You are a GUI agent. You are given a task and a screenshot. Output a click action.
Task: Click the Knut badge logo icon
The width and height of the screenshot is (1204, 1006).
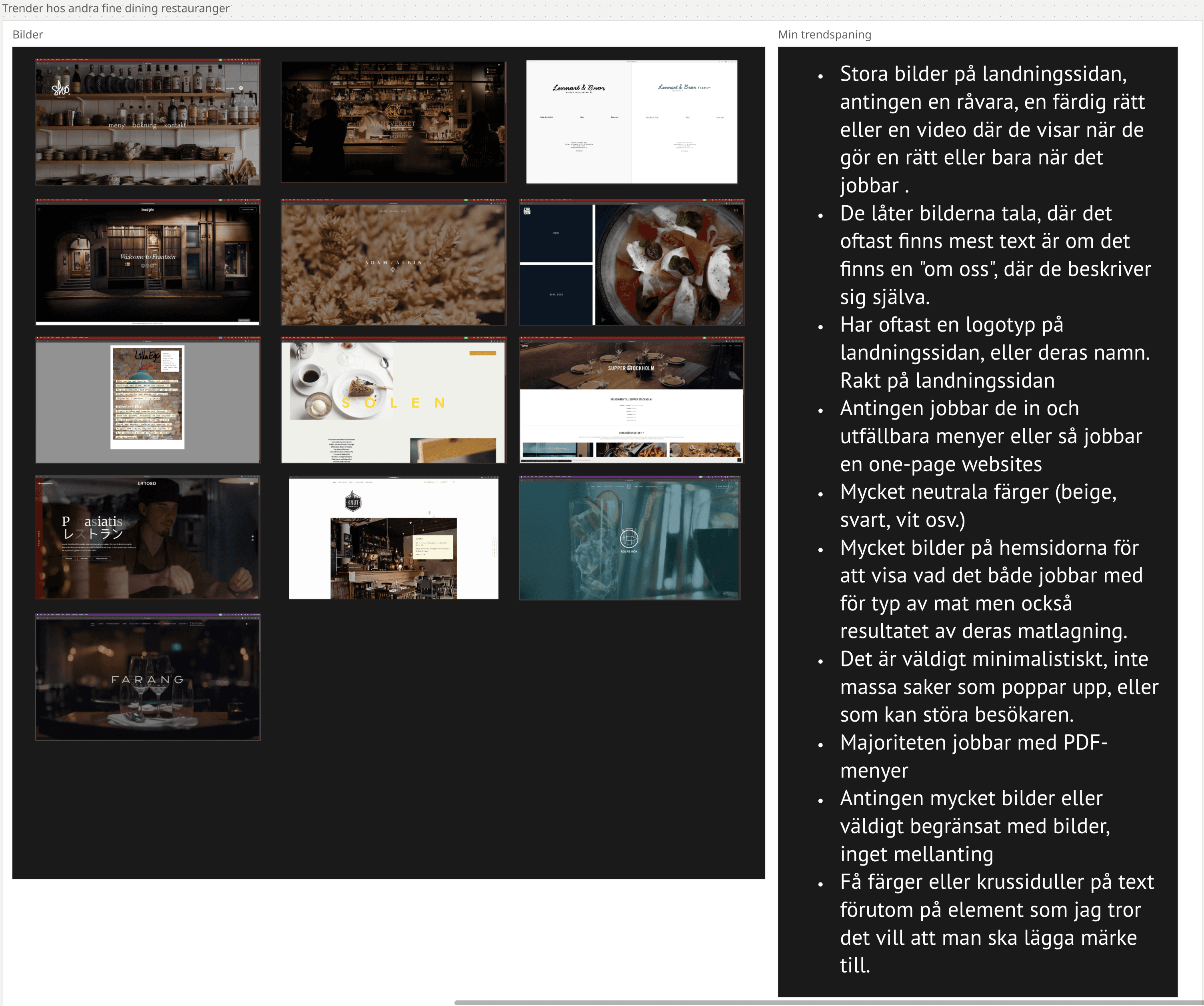coord(353,502)
